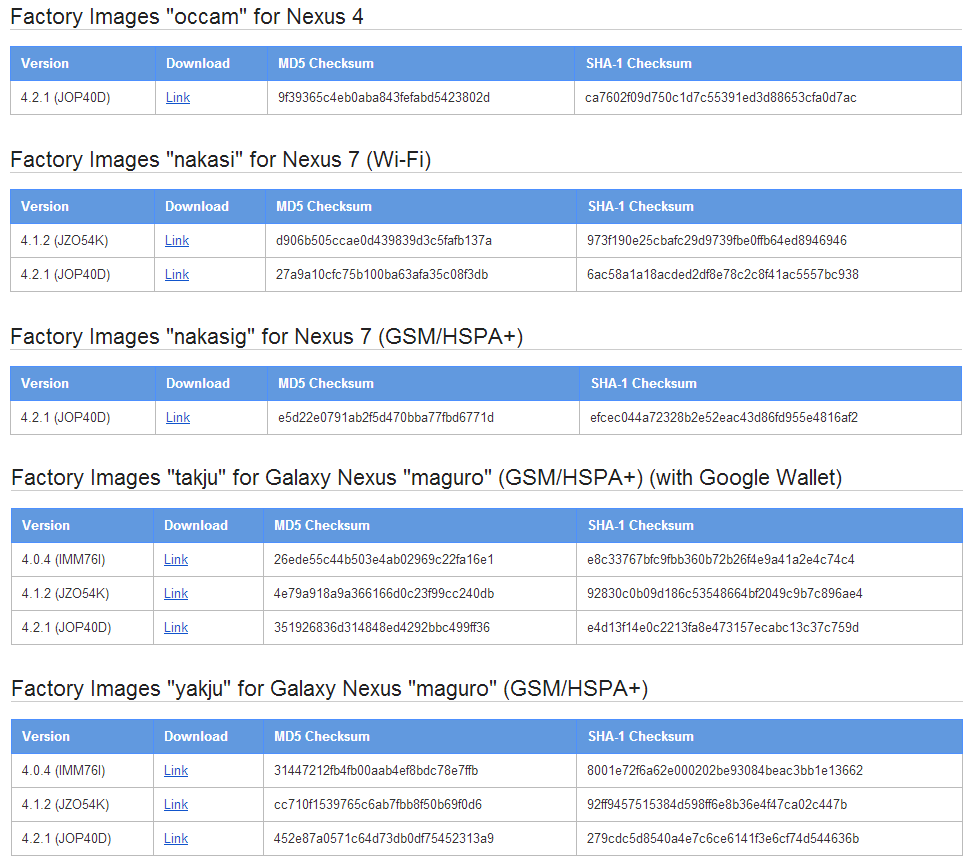
Task: Select SHA-1 value 92830c0b09d186c53548664bf2049c9b7c896ae4
Action: (x=725, y=594)
